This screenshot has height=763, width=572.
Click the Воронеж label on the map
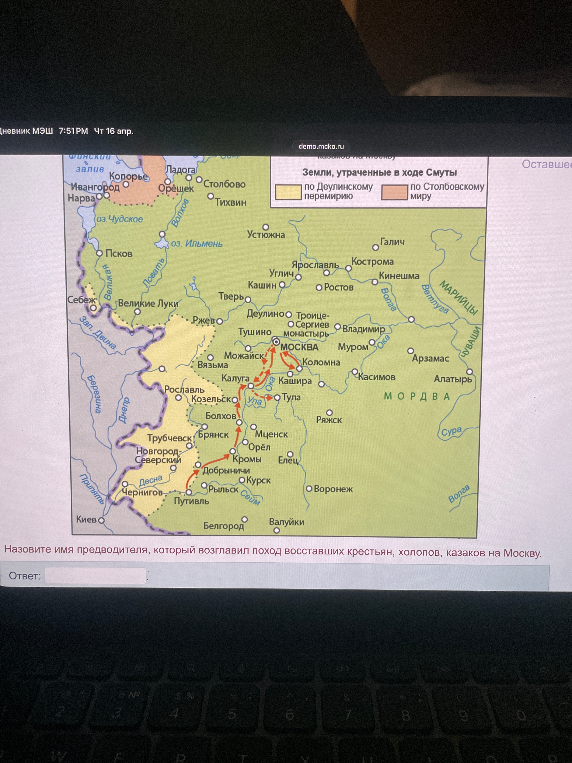[333, 489]
